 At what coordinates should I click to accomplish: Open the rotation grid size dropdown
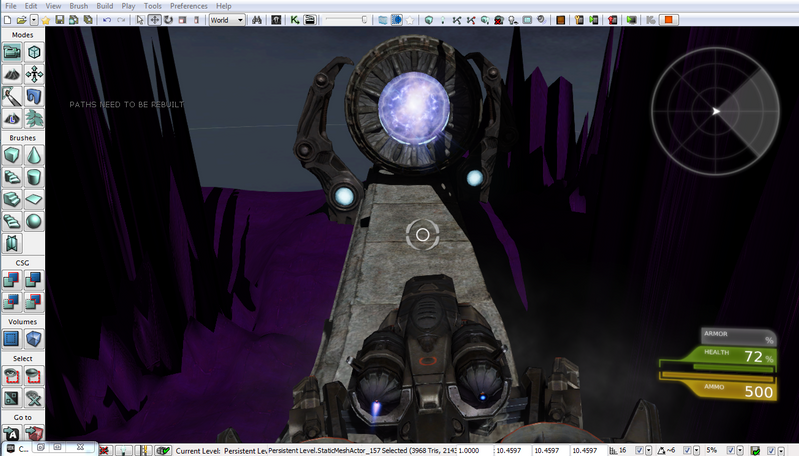point(697,451)
